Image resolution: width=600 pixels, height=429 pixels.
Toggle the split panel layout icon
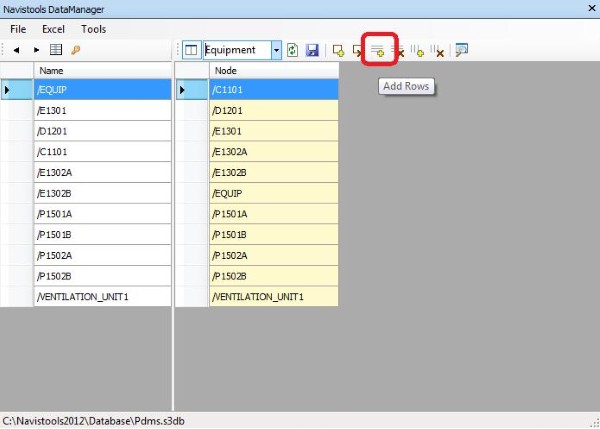tap(192, 50)
